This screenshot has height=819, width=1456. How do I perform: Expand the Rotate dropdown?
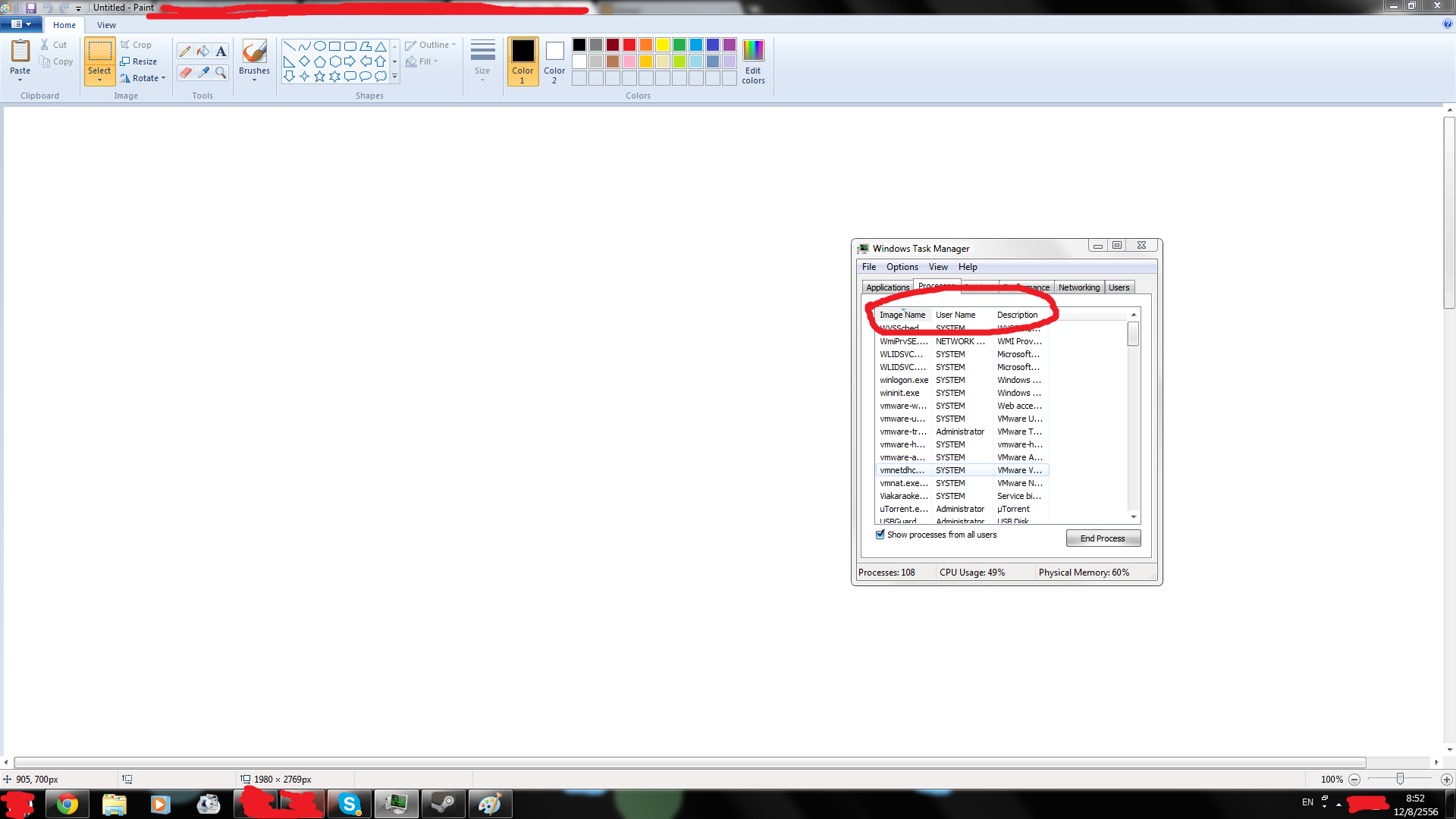pos(163,78)
